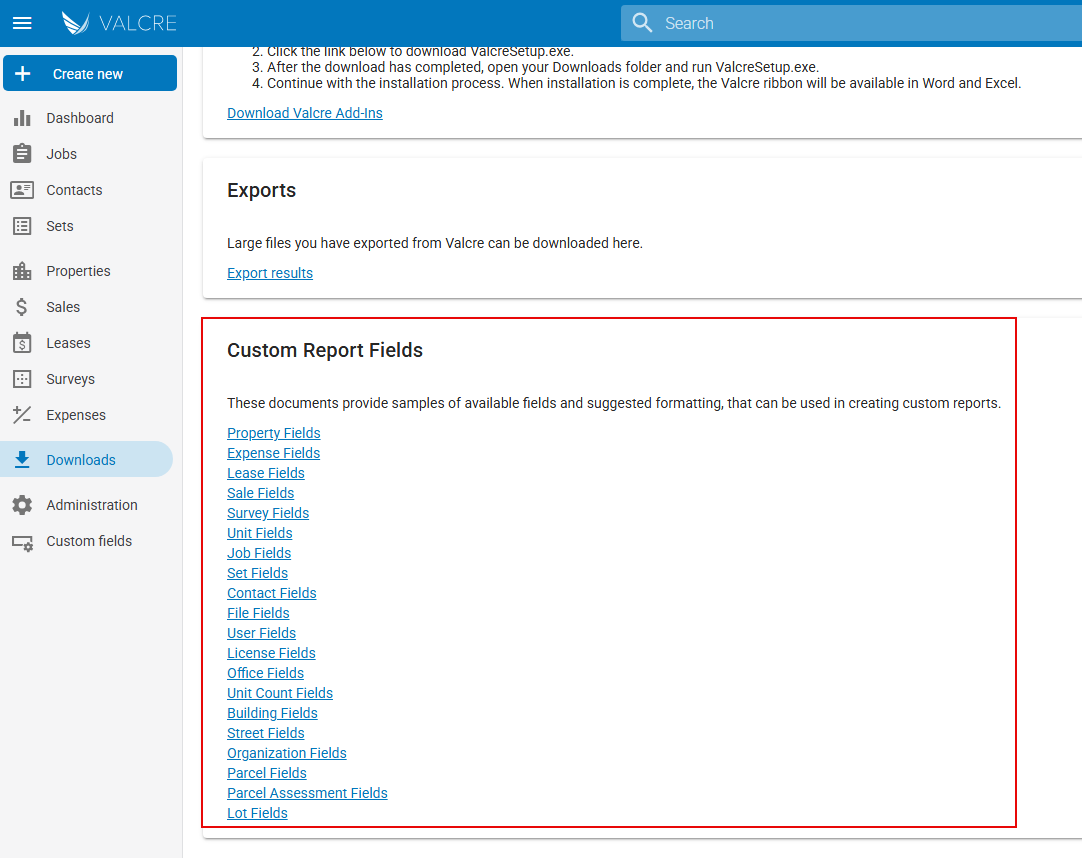Image resolution: width=1082 pixels, height=858 pixels.
Task: Click the plus icon in Create new
Action: (x=22, y=73)
